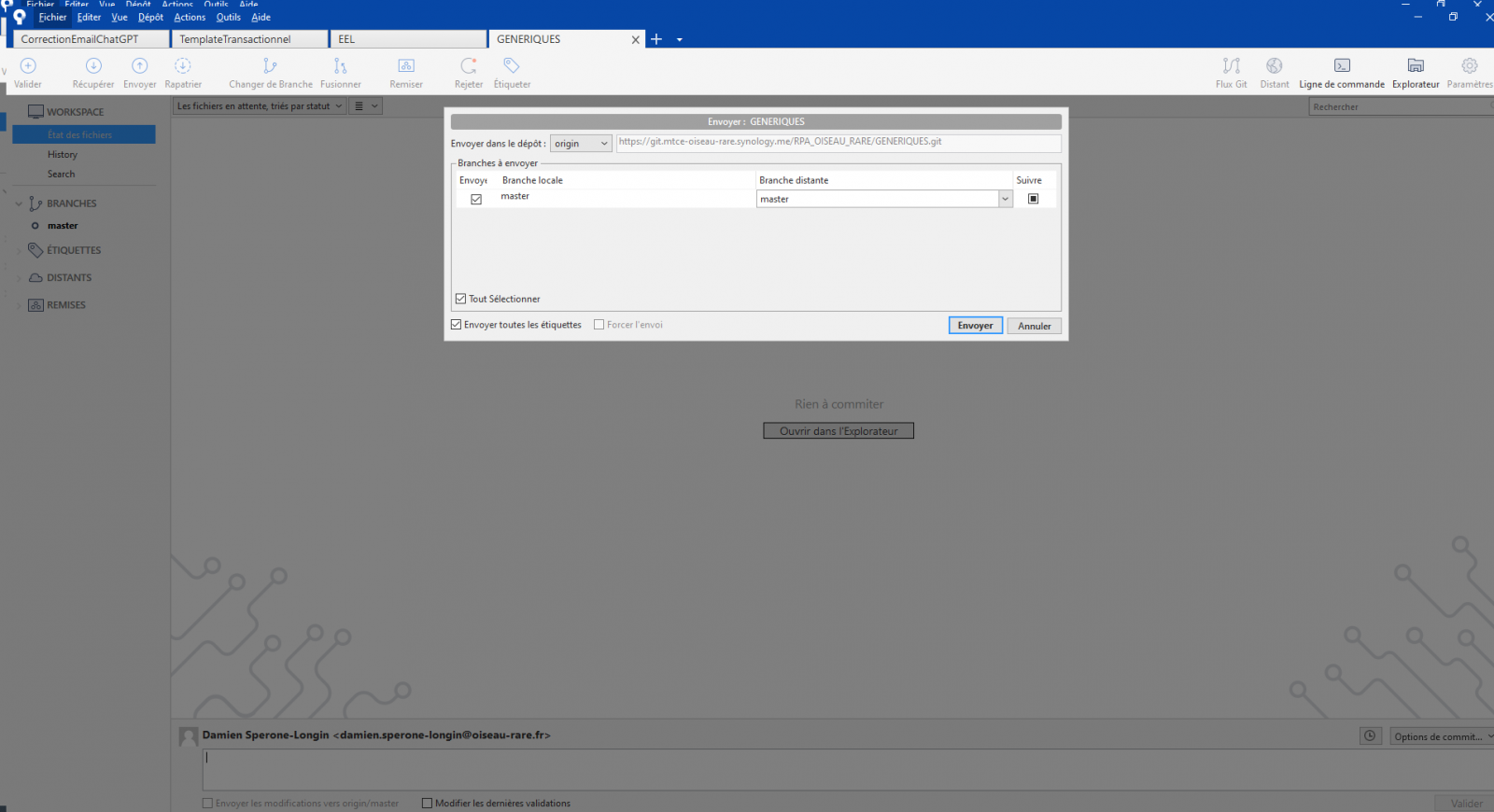Click the Étiqueter tag icon
1494x812 pixels.
pos(511,66)
